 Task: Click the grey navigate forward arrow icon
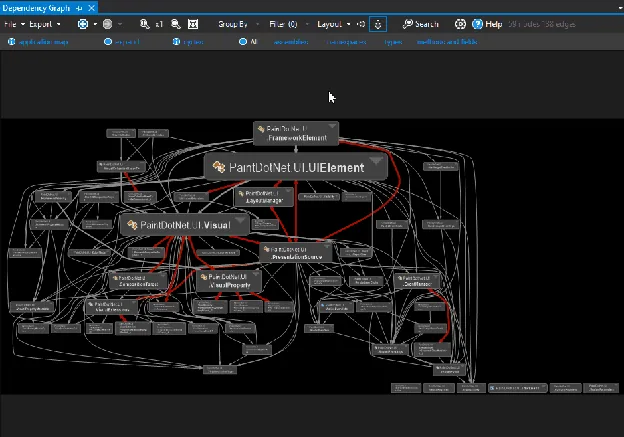click(107, 24)
